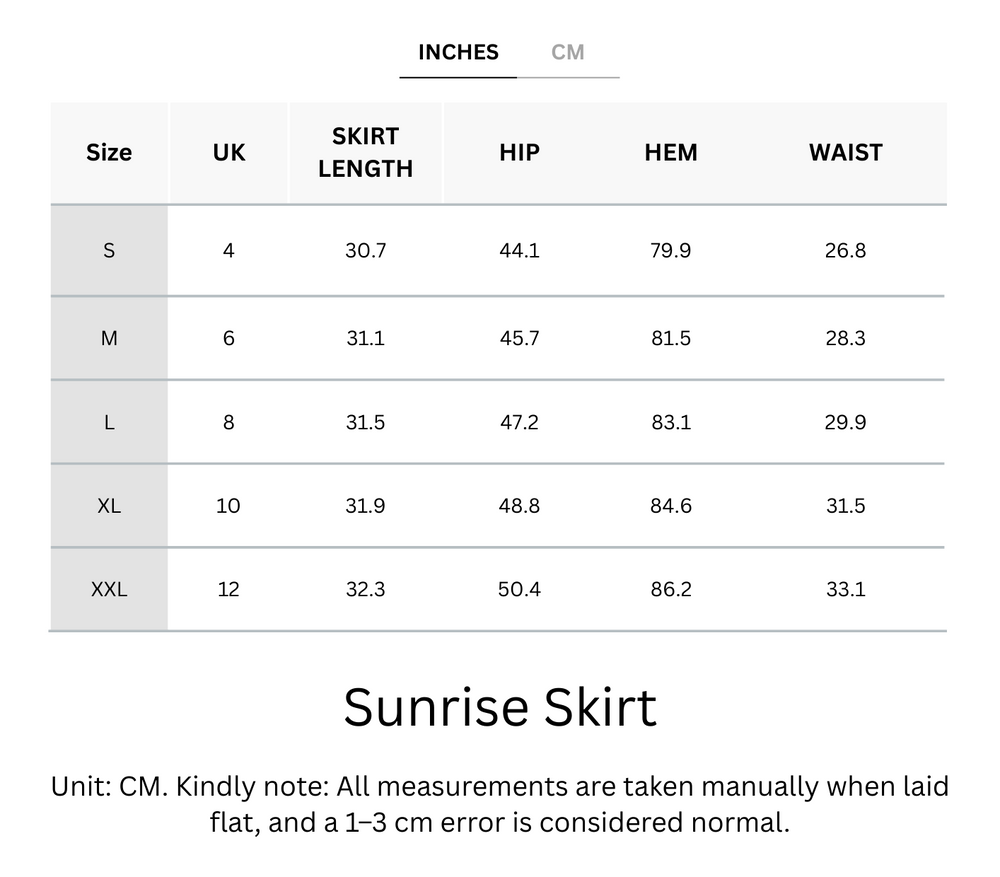Select the XXL size row label
Screen dimensions: 1000x877
pos(108,590)
